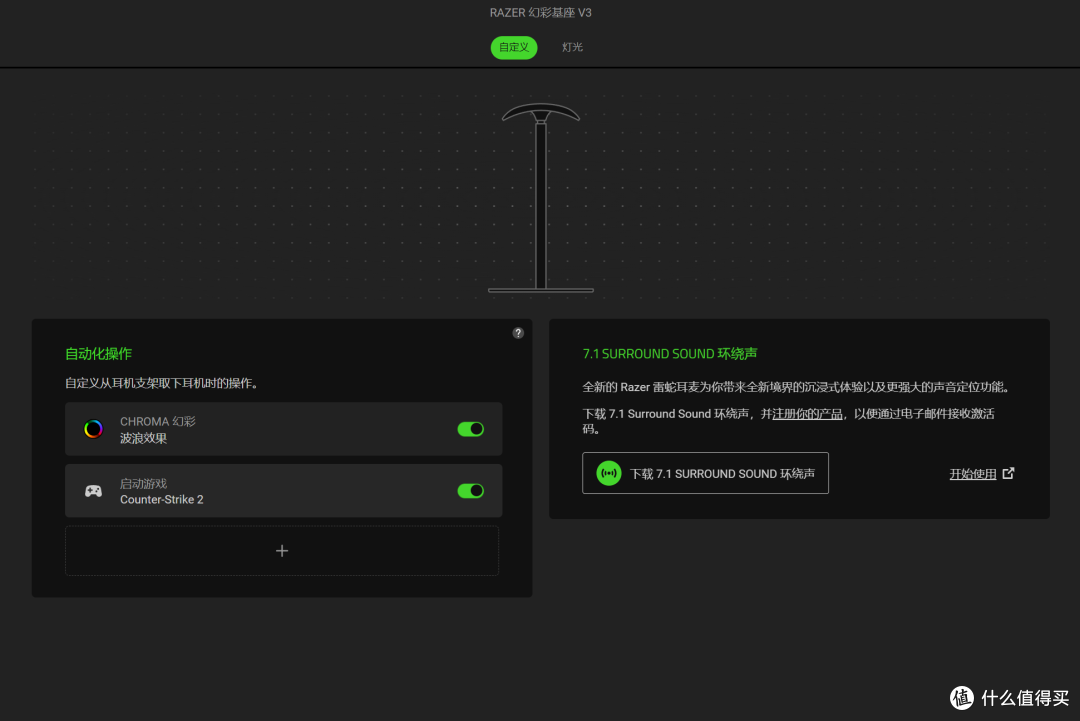Click the game controller icon
1080x721 pixels.
click(x=93, y=491)
